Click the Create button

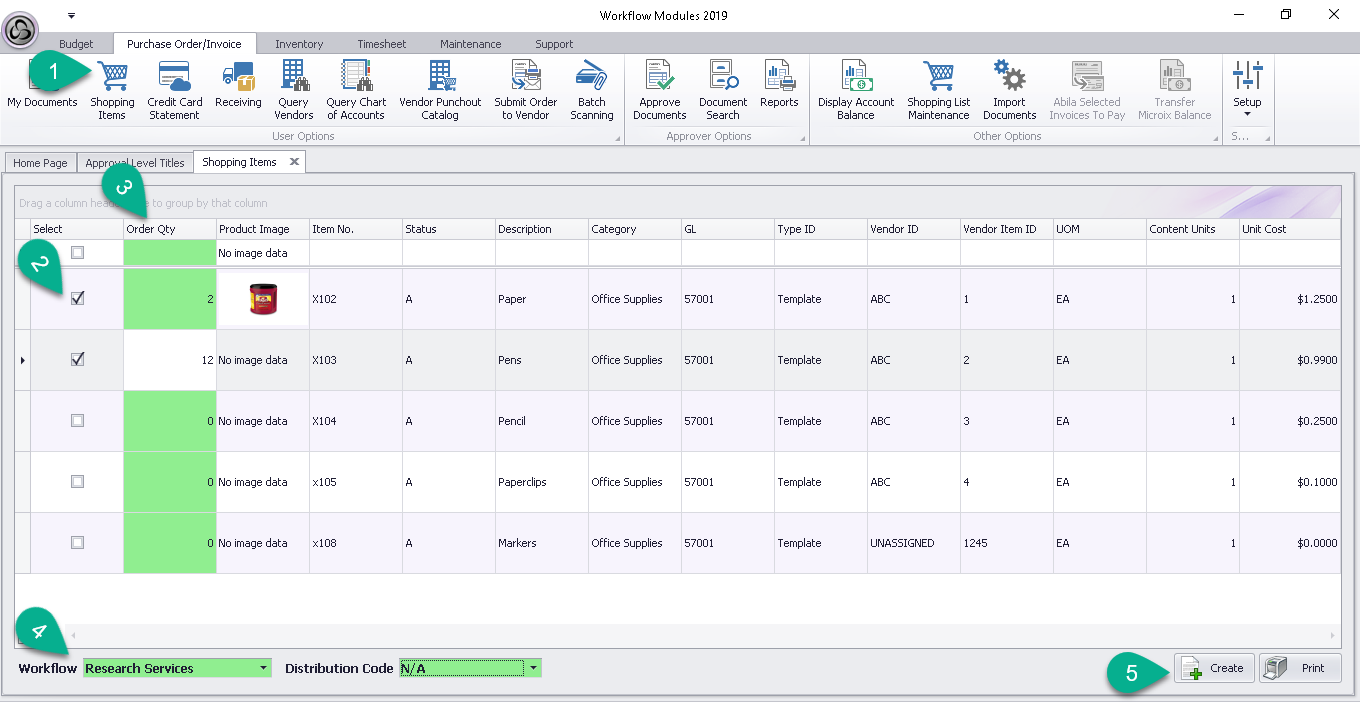(x=1214, y=668)
